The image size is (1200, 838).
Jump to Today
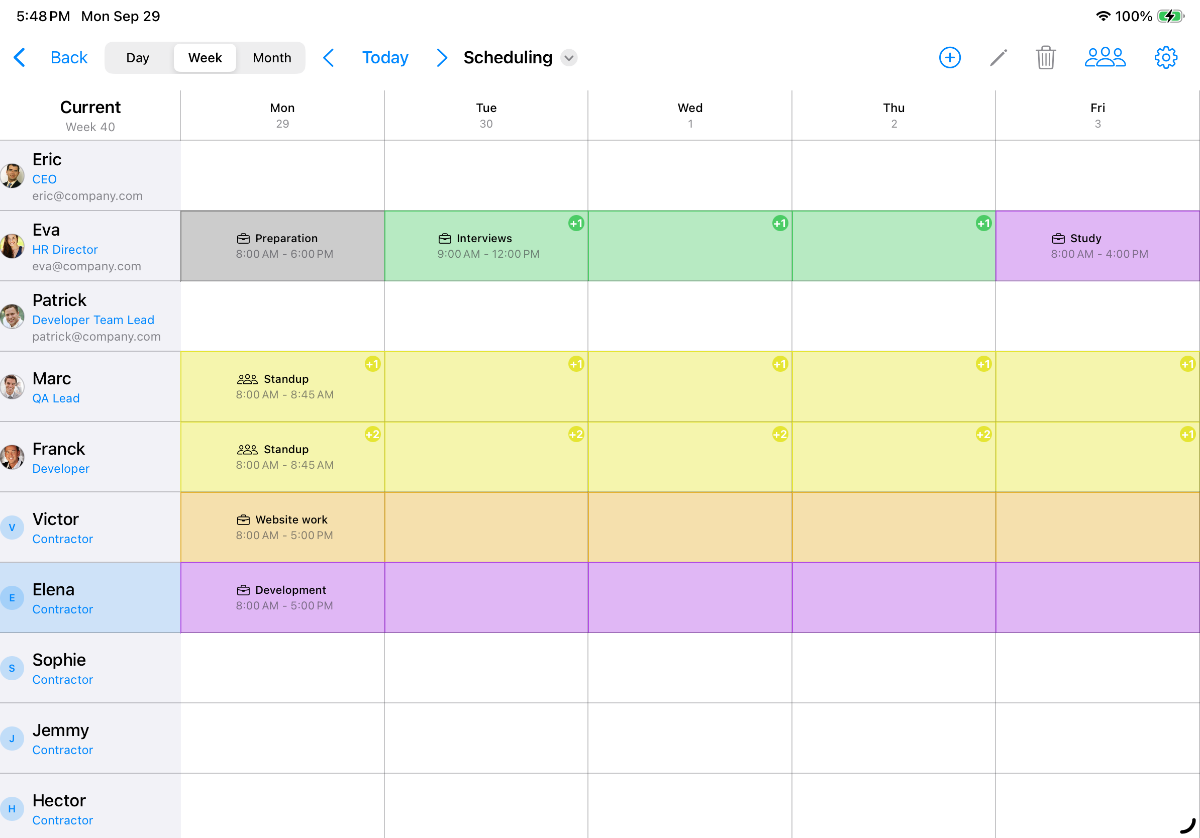click(385, 58)
